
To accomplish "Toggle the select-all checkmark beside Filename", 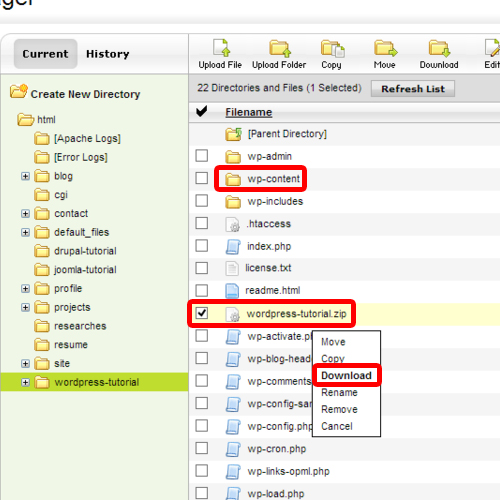I will [202, 112].
